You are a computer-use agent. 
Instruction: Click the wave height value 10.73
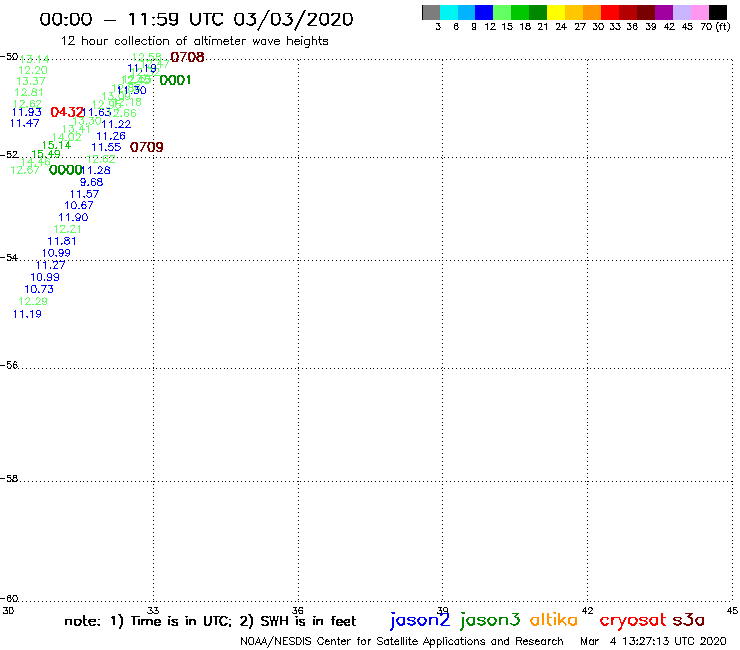[x=39, y=289]
